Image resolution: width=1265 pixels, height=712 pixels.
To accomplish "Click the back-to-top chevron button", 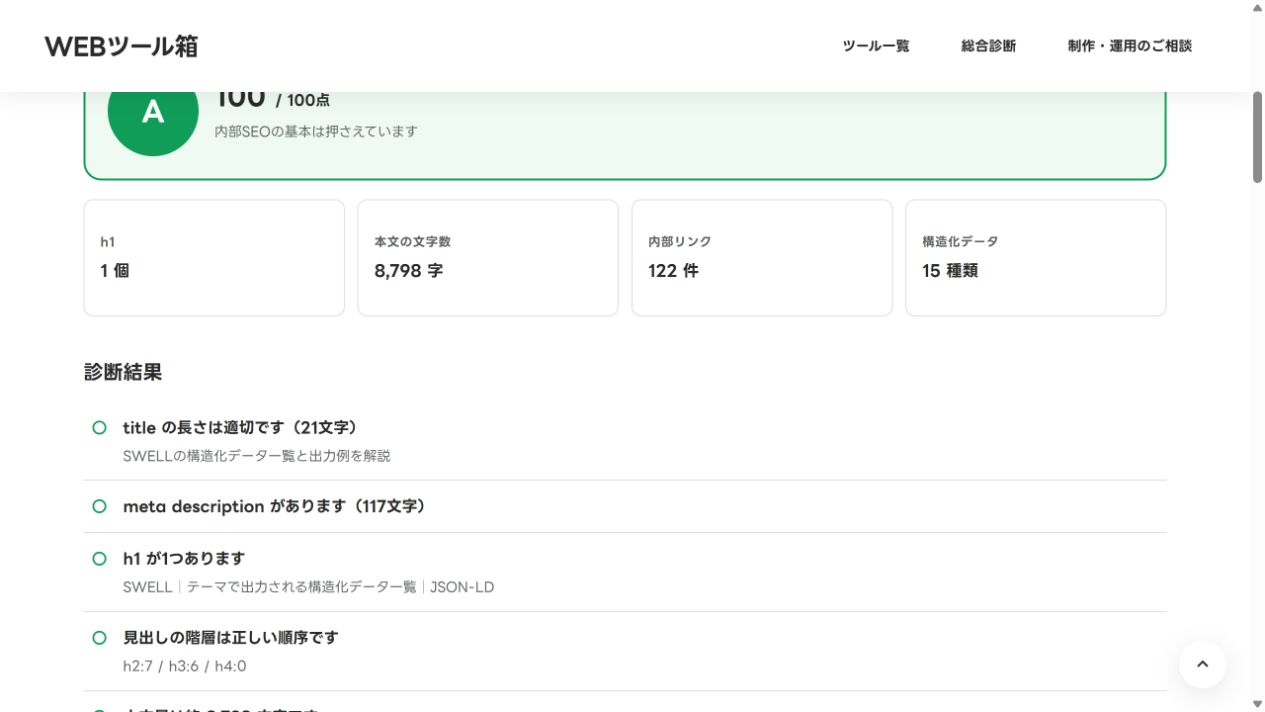I will [1202, 664].
